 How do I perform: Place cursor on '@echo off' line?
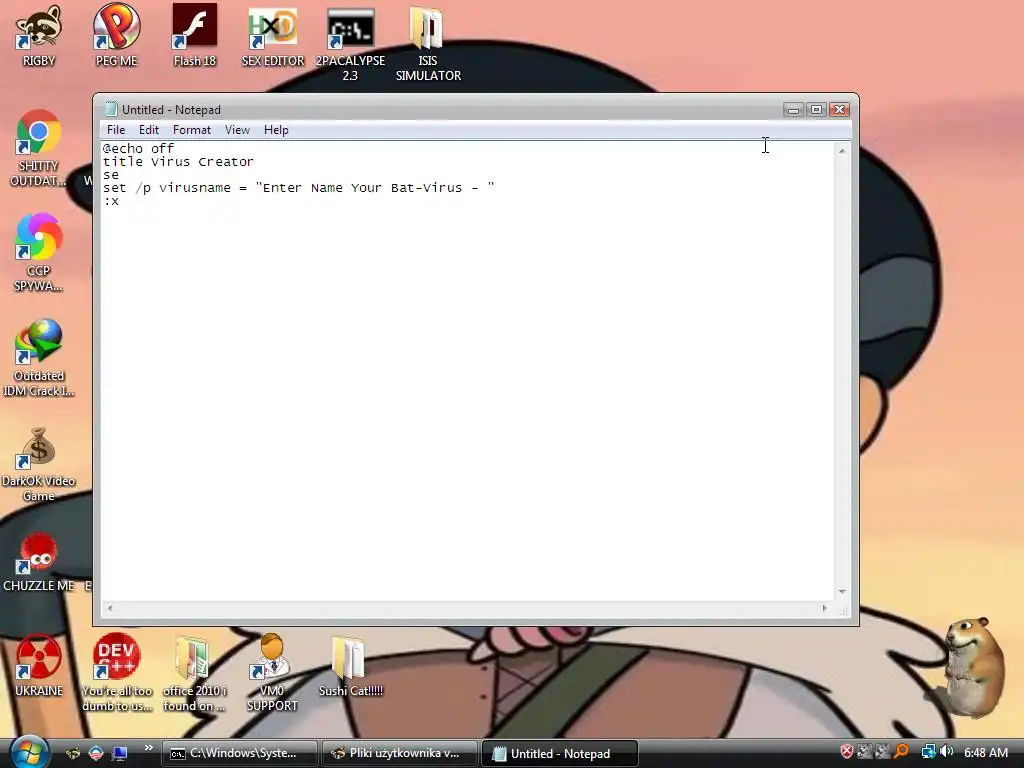click(138, 148)
